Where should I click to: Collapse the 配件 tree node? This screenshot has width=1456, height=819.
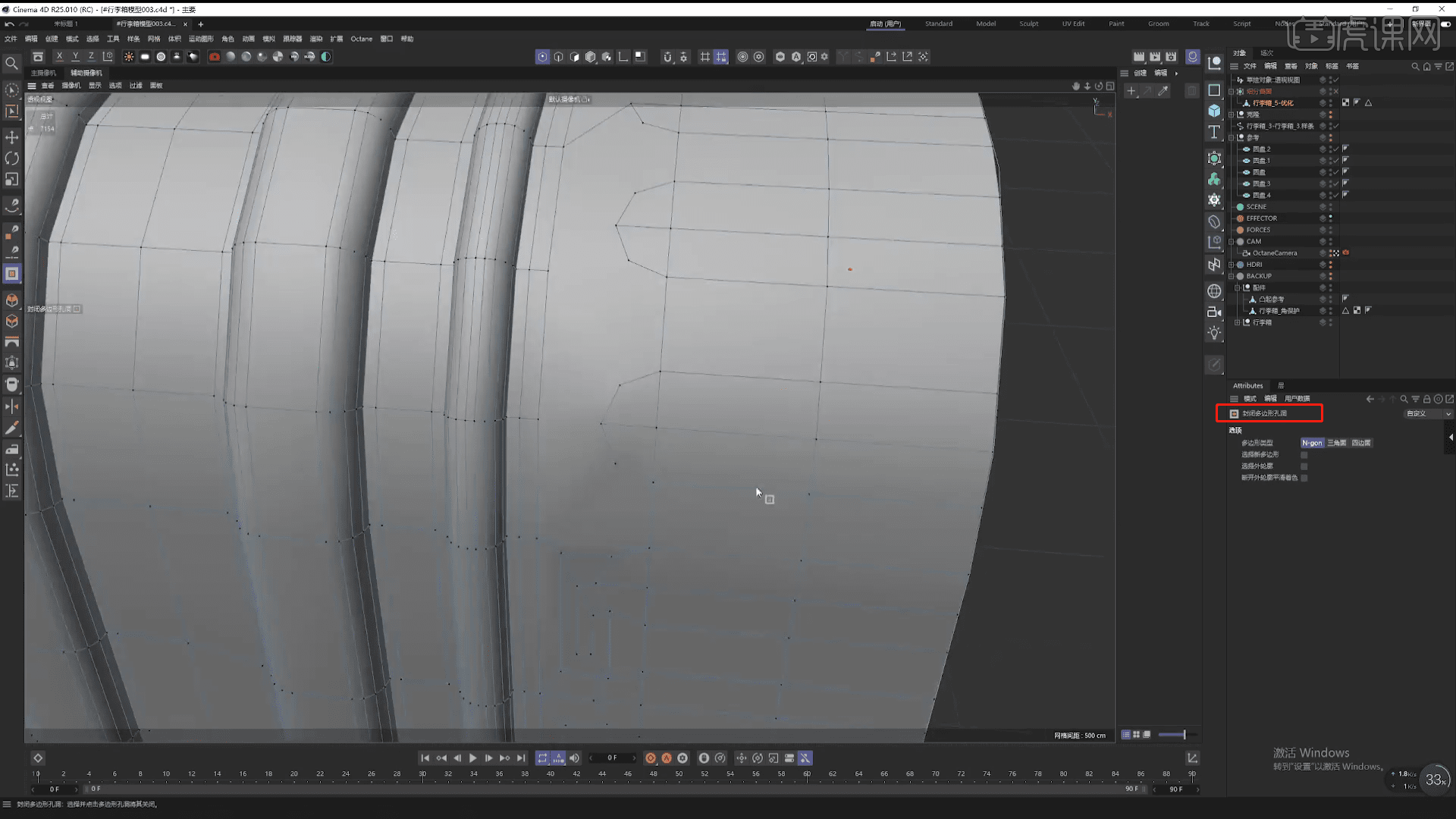1238,288
